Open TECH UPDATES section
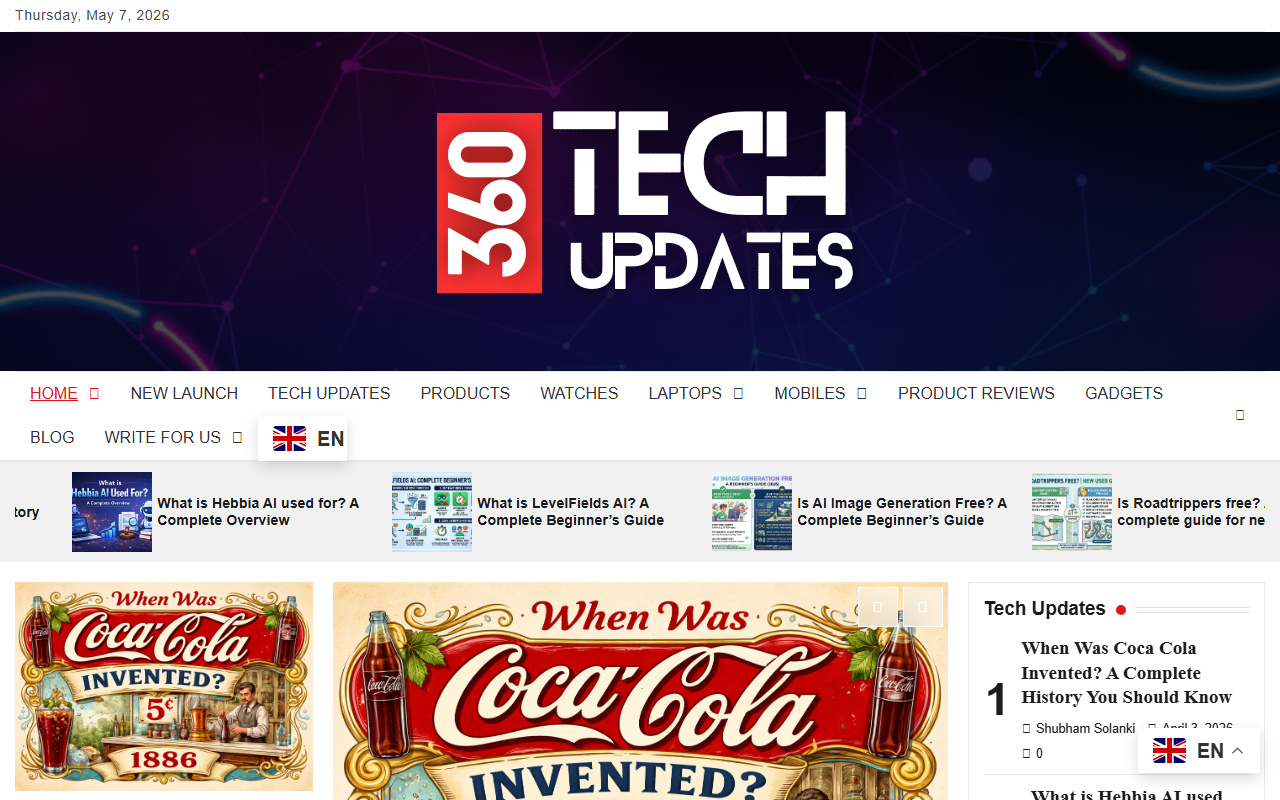Viewport: 1280px width, 800px height. 329,394
